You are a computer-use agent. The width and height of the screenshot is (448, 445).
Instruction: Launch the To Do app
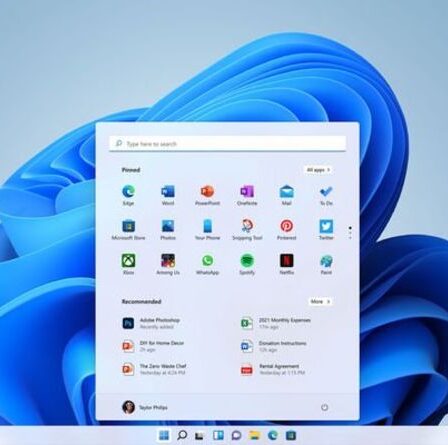pos(326,195)
